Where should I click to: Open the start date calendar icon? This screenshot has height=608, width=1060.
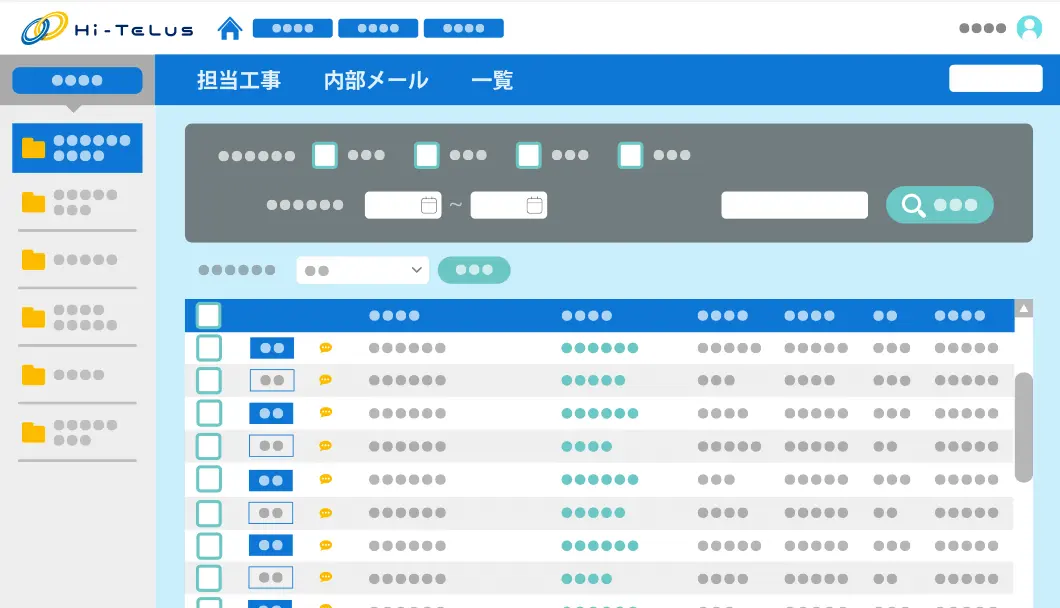point(429,205)
